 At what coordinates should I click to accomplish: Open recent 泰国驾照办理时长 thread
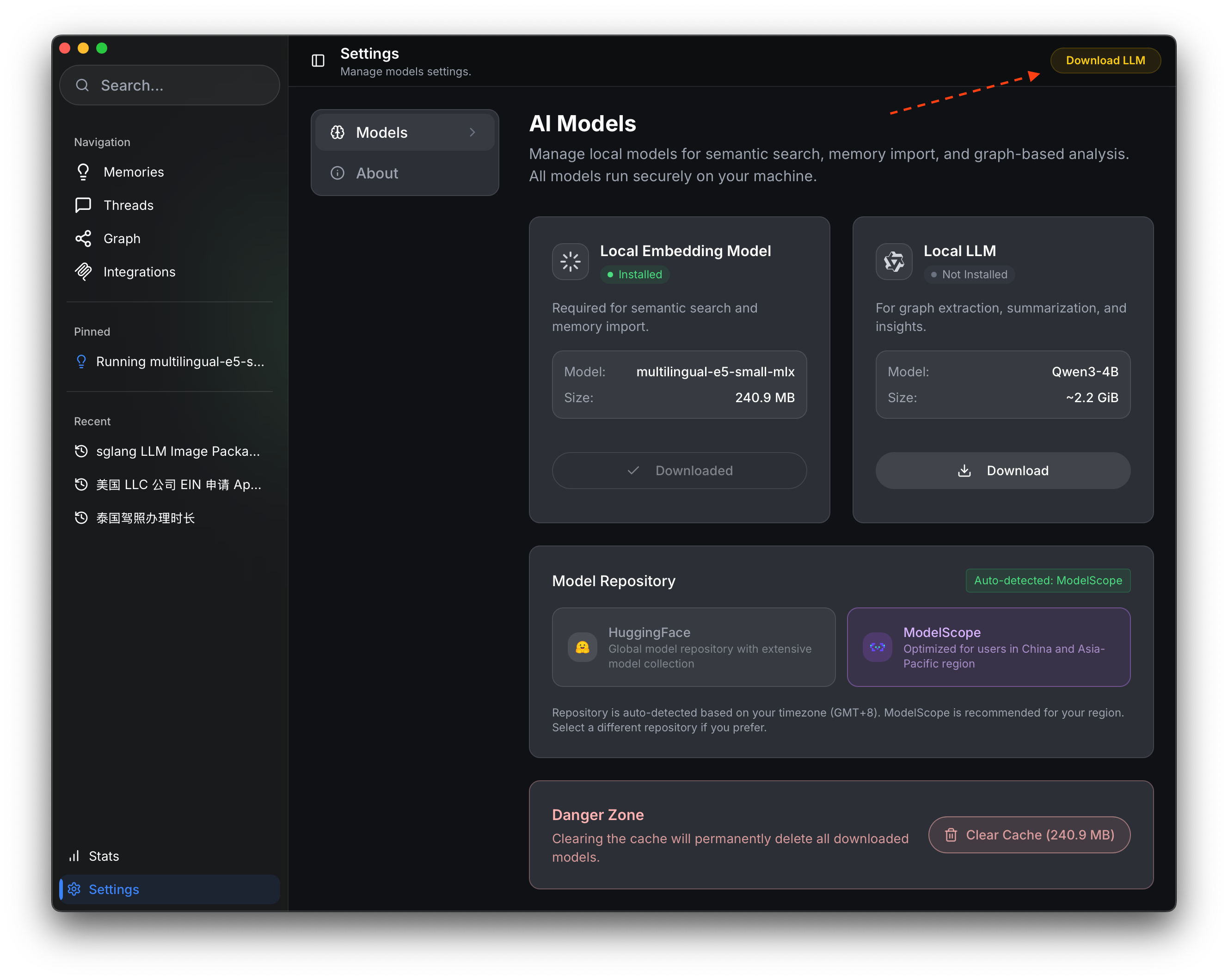coord(169,518)
